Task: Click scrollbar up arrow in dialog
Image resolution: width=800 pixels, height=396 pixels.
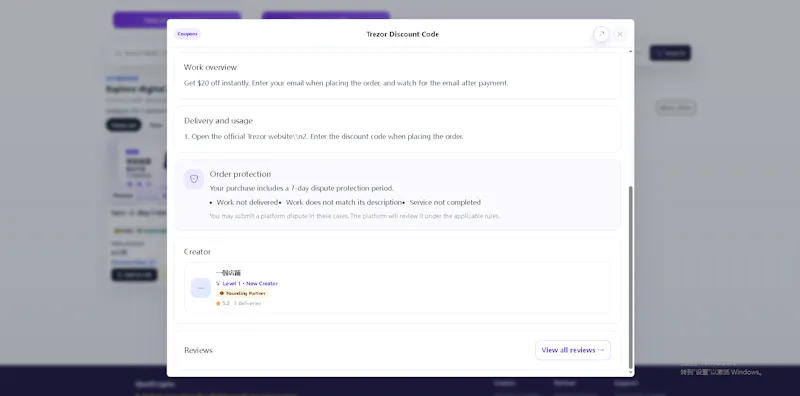Action: pos(631,52)
